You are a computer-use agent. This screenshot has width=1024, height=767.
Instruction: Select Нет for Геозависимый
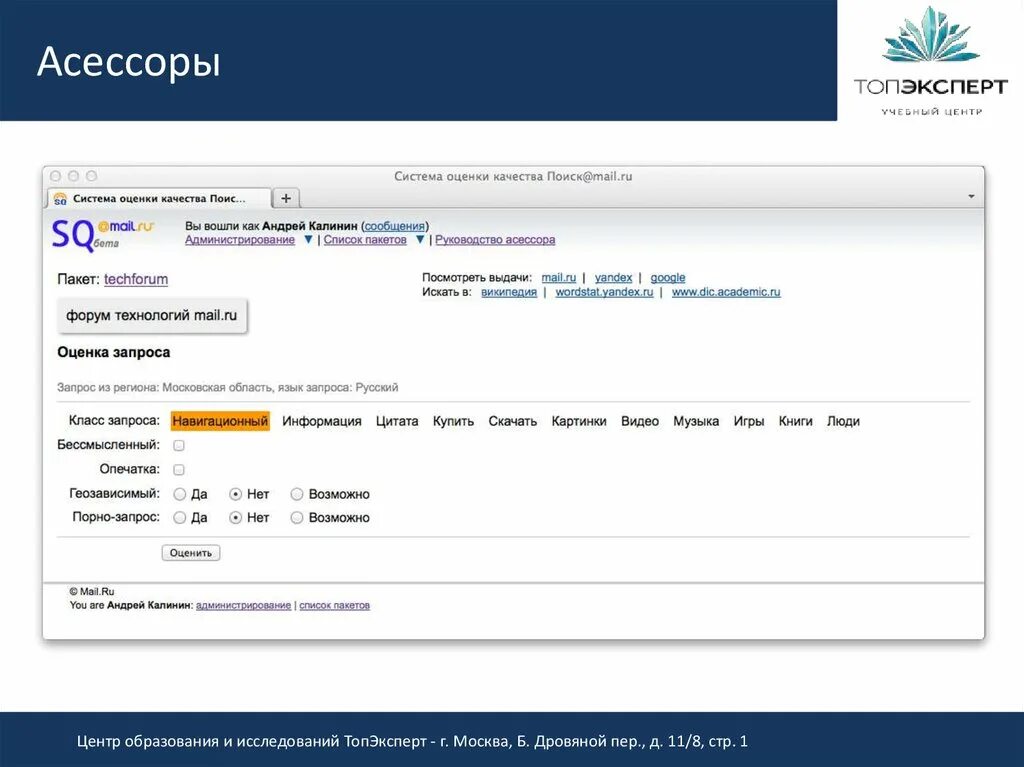click(236, 495)
